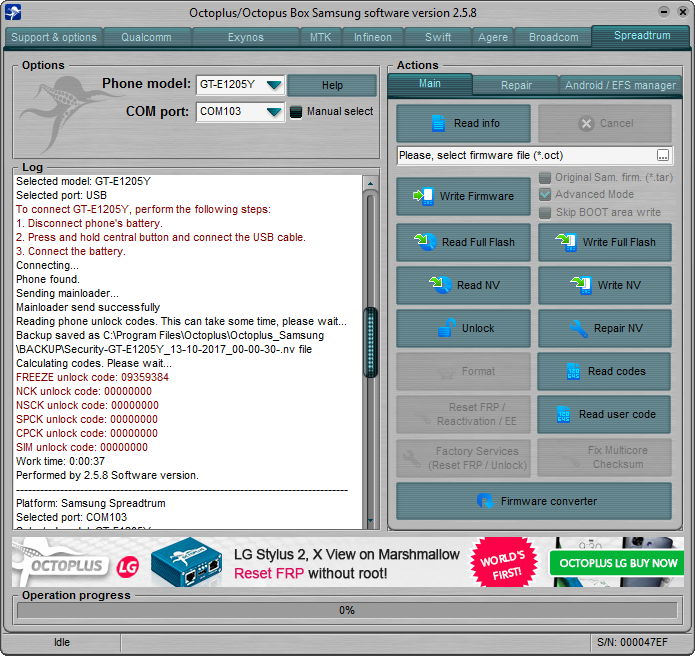Click the log scroll down arrow
The image size is (695, 656).
tap(370, 521)
